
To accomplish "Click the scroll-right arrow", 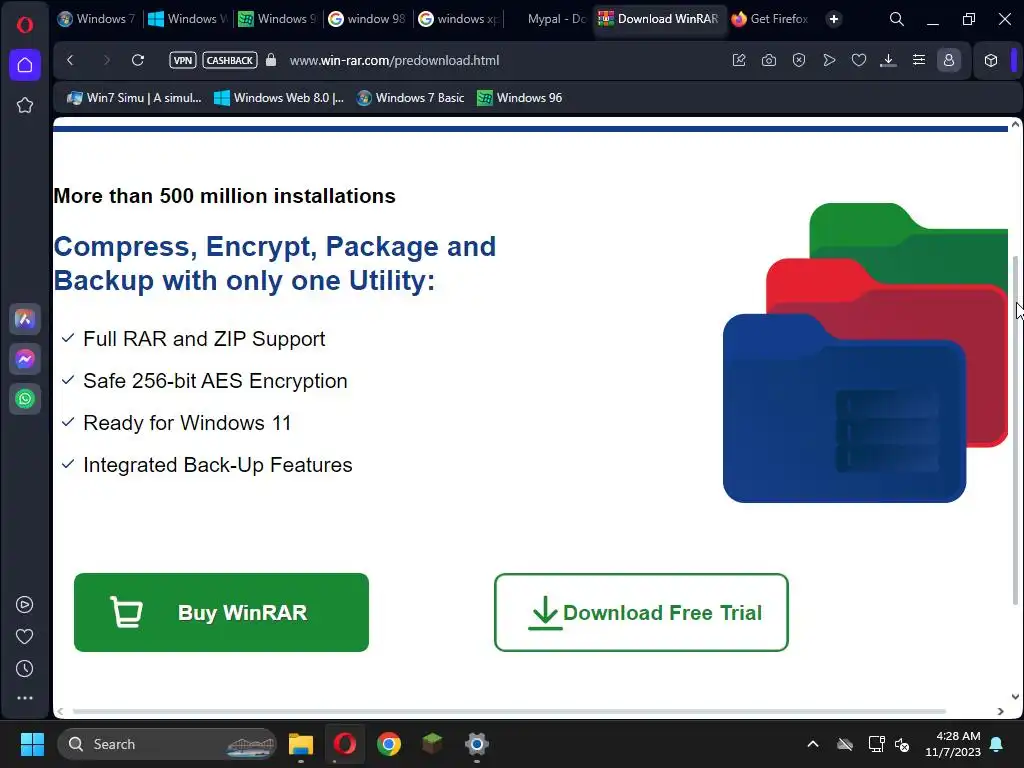I will pyautogui.click(x=1000, y=711).
